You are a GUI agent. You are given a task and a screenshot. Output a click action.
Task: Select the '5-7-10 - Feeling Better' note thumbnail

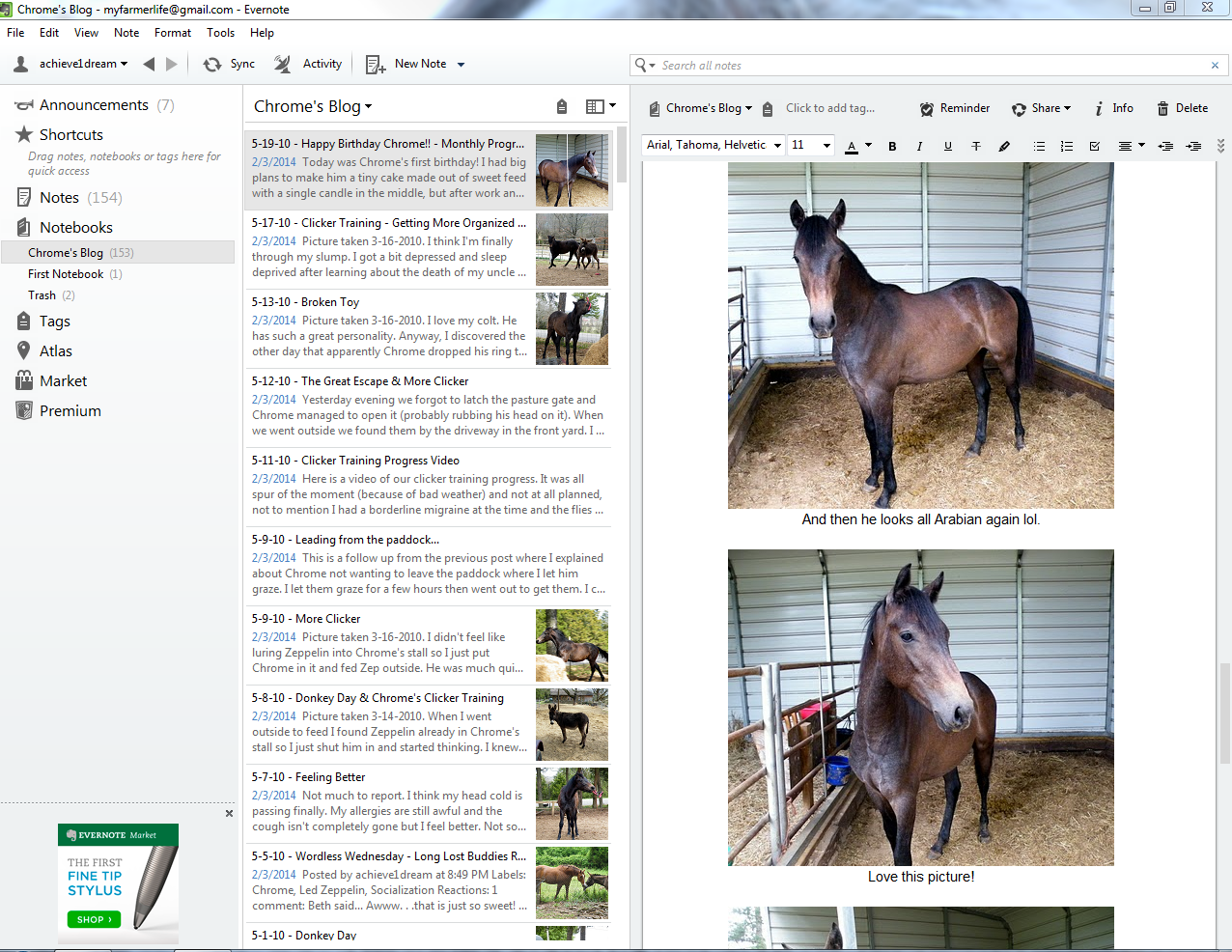(x=572, y=803)
